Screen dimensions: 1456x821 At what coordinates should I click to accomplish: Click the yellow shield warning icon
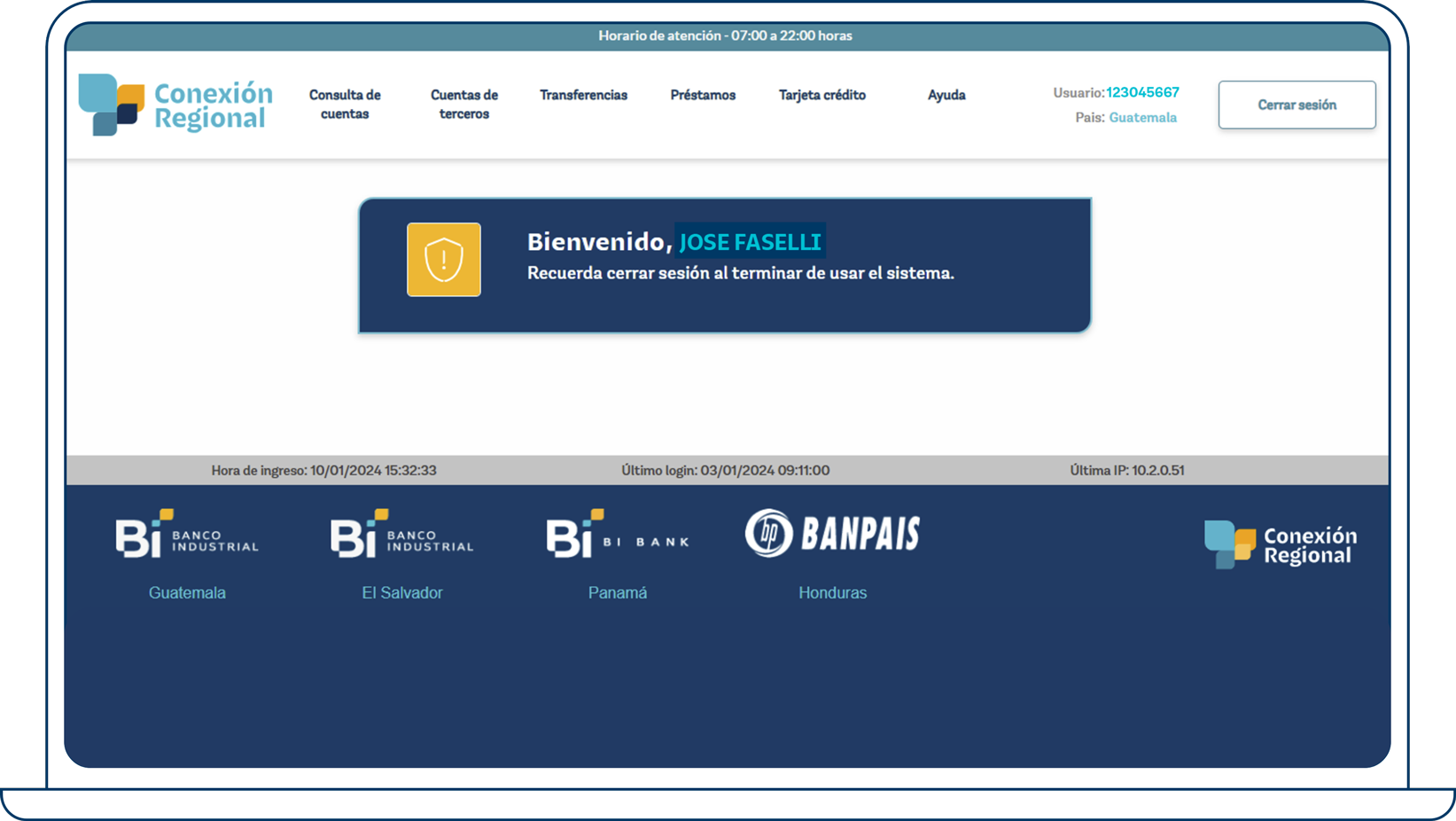pyautogui.click(x=444, y=260)
